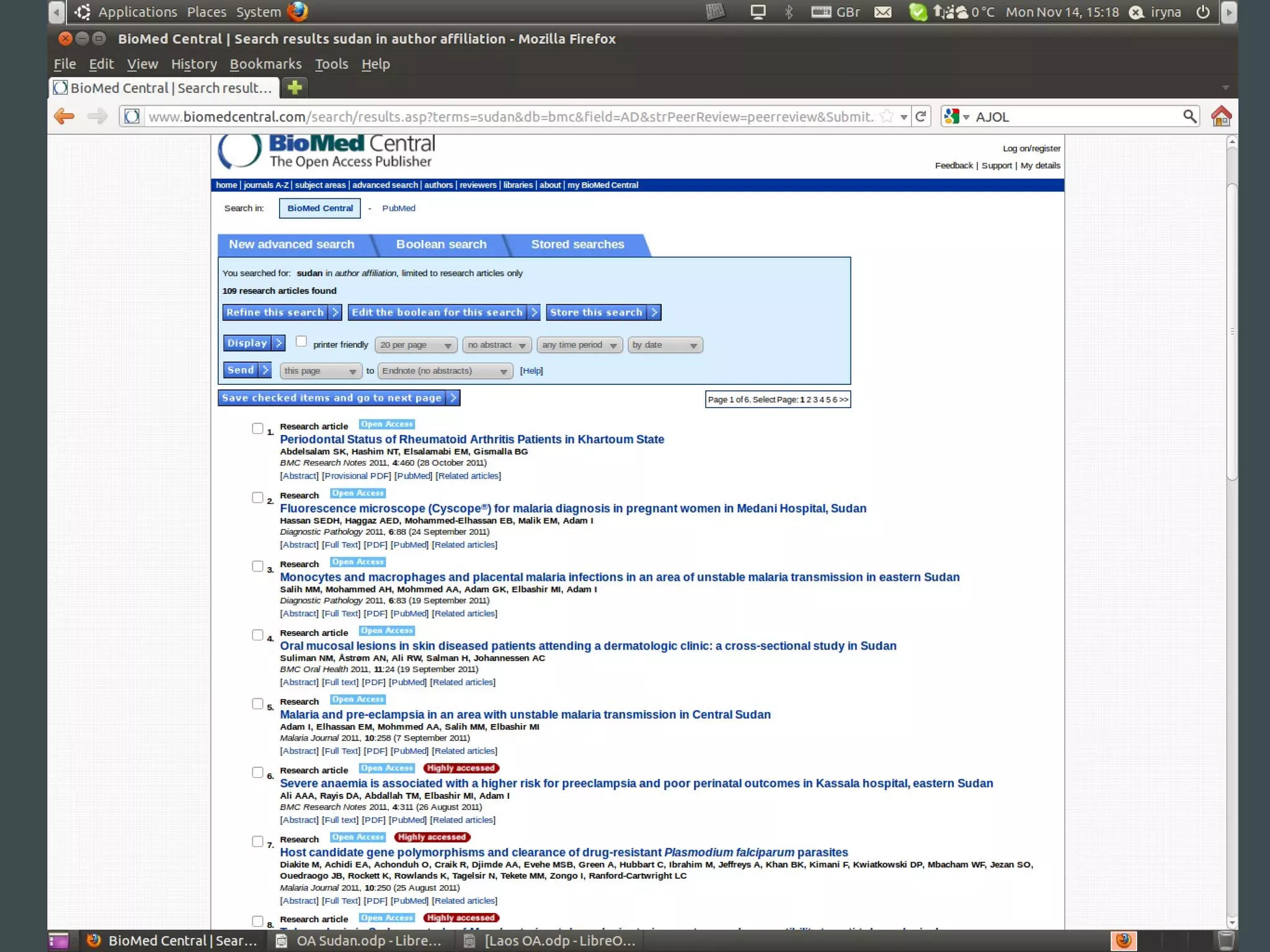Click the browser back arrow icon
The image size is (1270, 952).
click(x=64, y=117)
